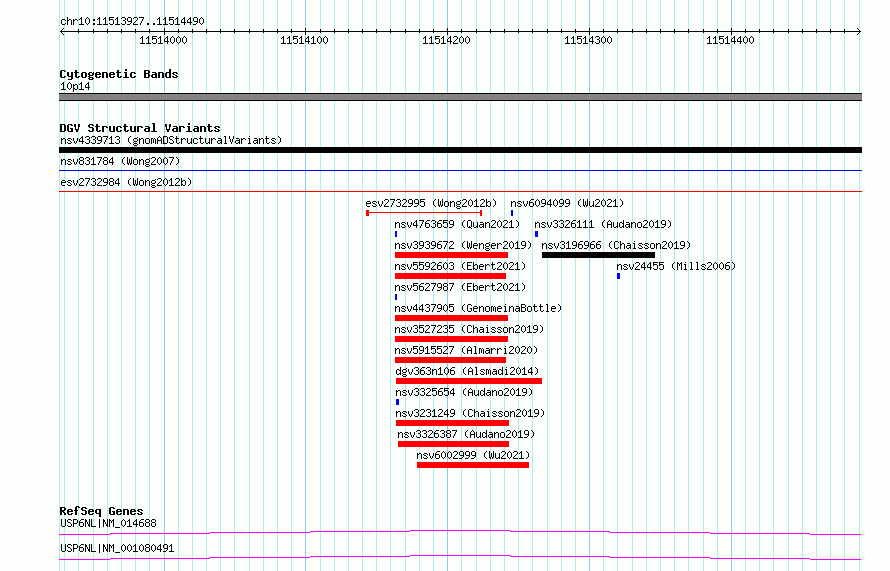Click ruler position 11514300

pos(588,40)
